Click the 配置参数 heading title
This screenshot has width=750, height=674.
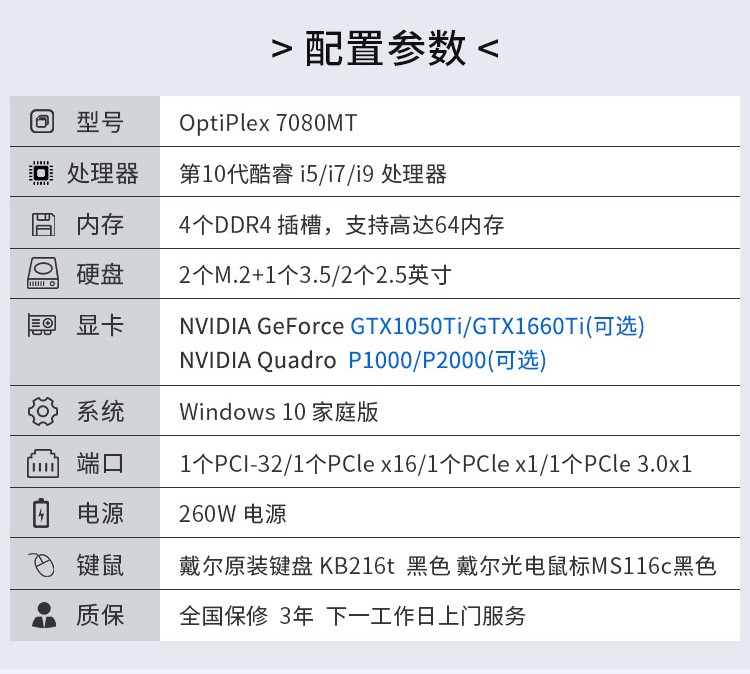[385, 48]
